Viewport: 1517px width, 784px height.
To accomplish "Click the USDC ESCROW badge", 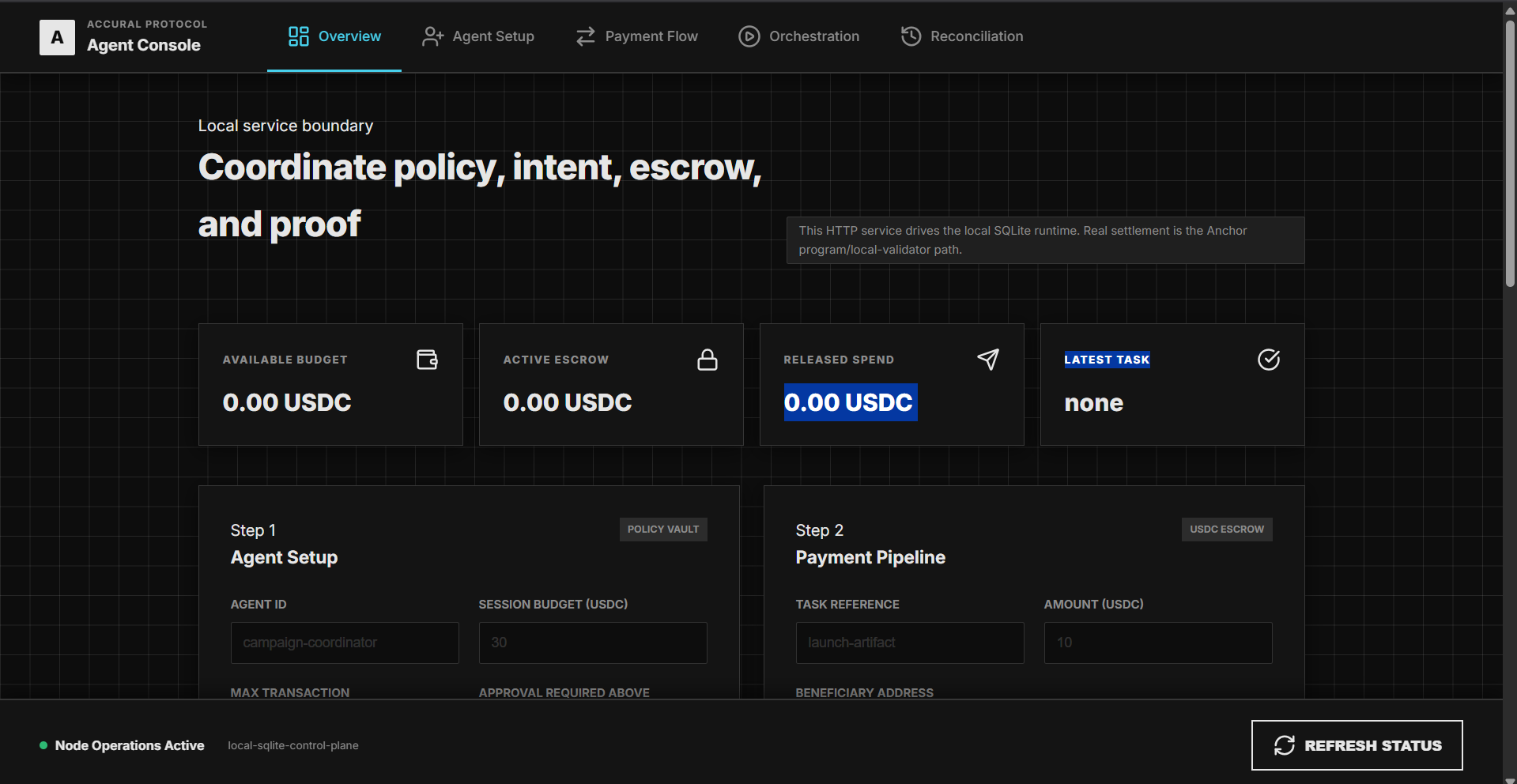I will click(x=1227, y=530).
